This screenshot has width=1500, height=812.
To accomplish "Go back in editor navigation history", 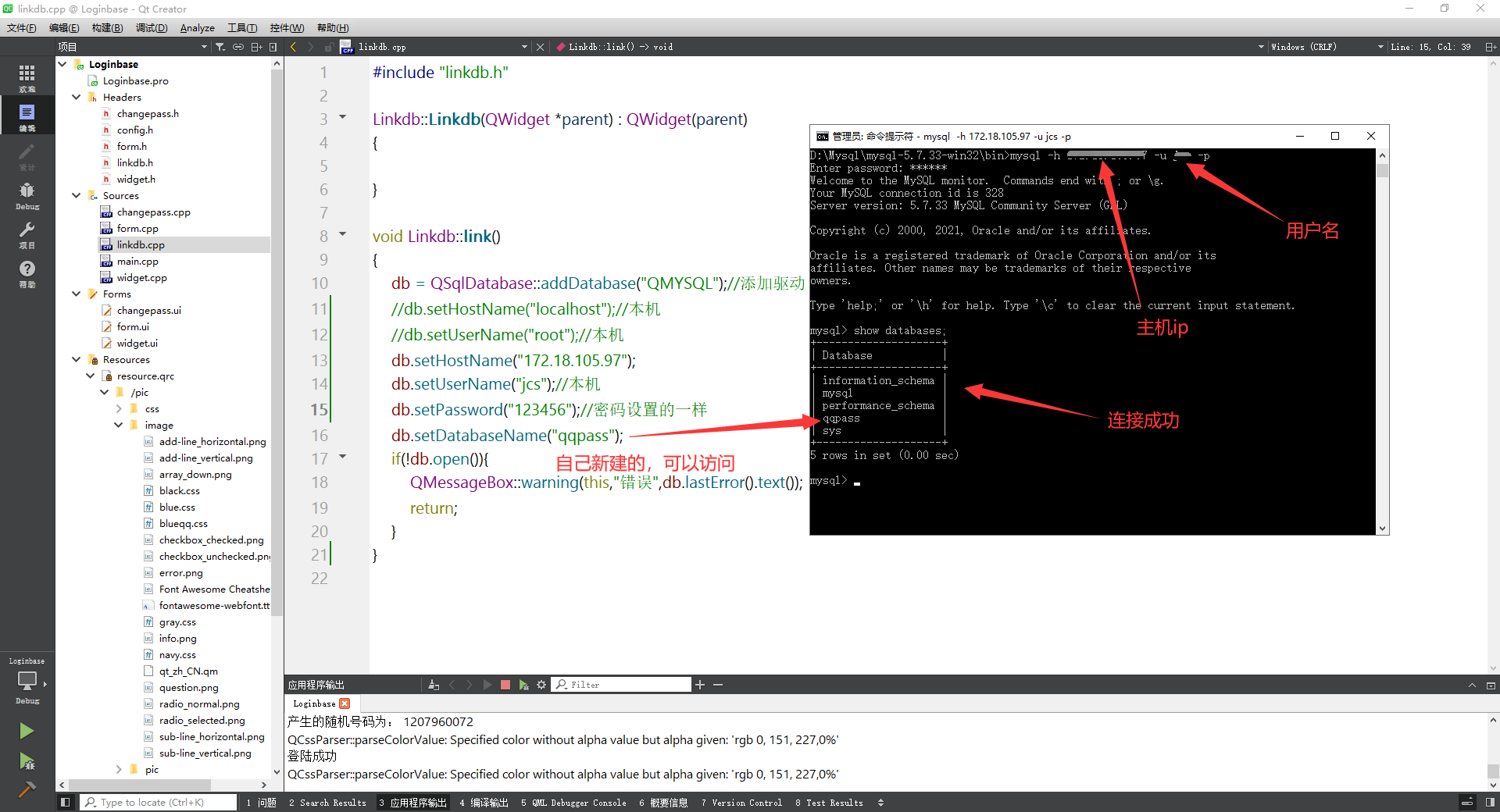I will [x=293, y=47].
